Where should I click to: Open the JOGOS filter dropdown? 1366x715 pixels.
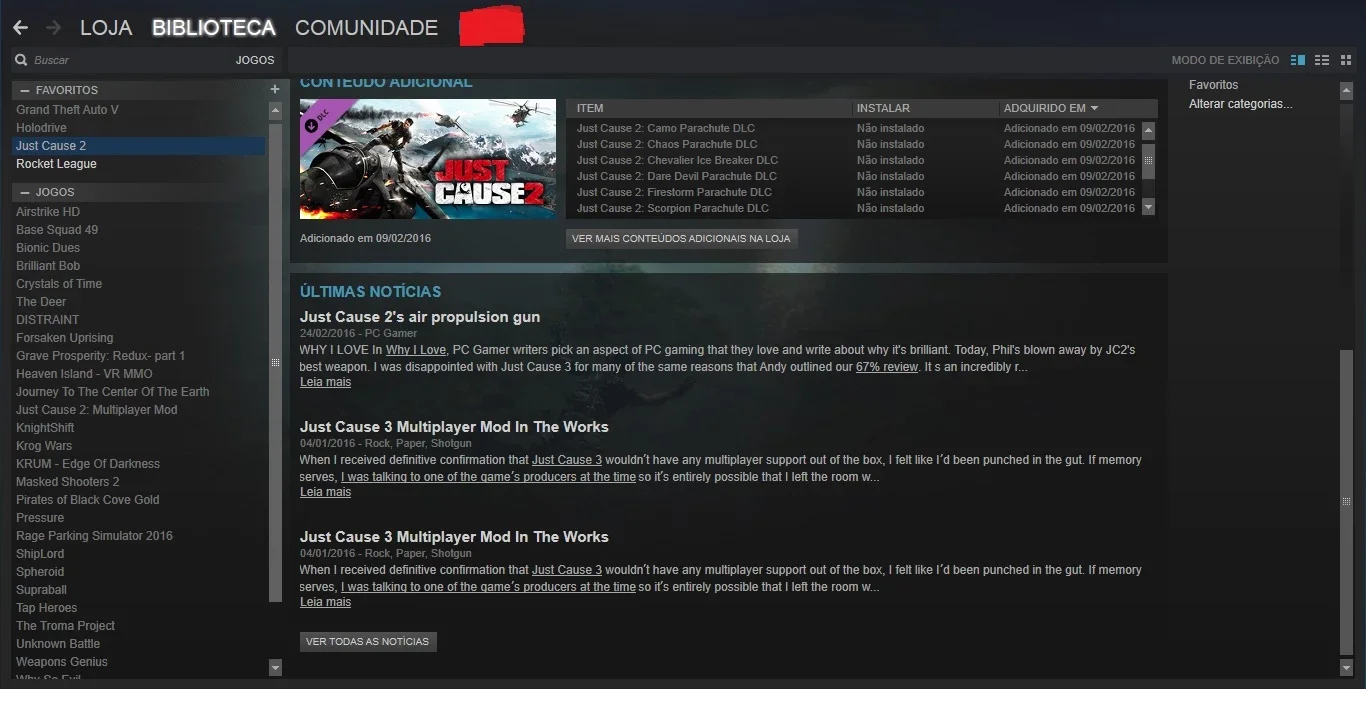(255, 60)
